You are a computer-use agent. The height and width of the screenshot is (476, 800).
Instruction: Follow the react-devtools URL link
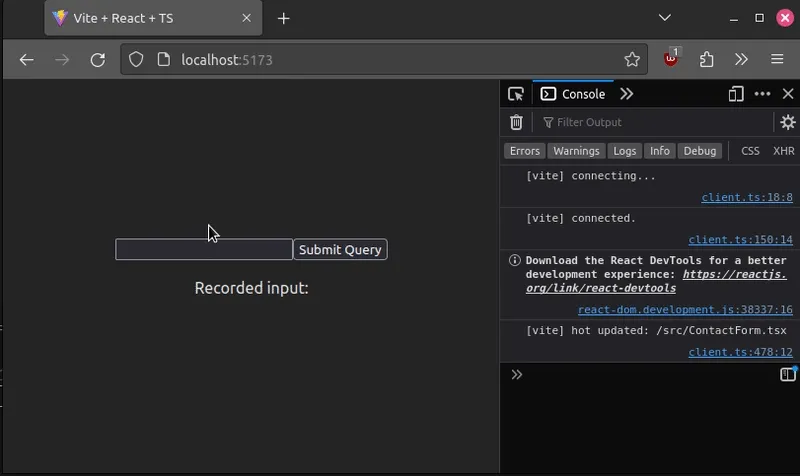pyautogui.click(x=656, y=281)
